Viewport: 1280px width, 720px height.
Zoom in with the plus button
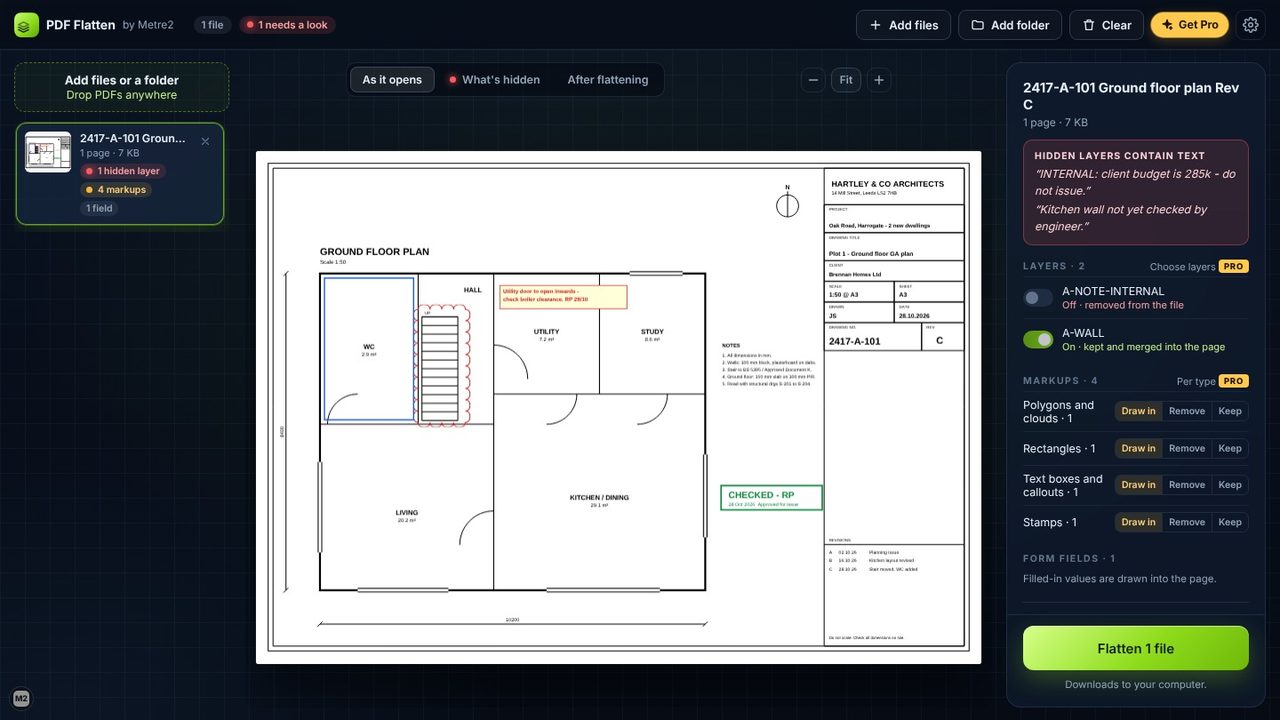coord(879,80)
